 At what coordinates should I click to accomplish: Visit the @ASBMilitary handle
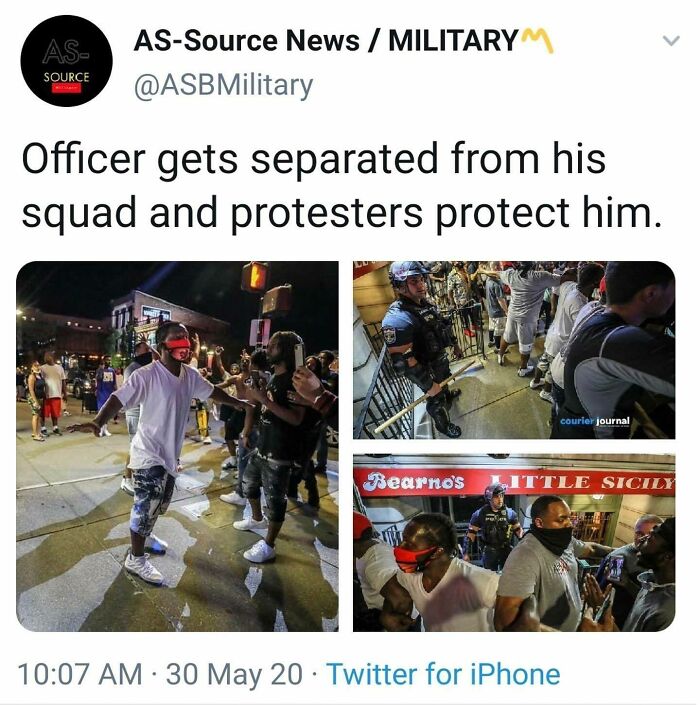pyautogui.click(x=223, y=85)
